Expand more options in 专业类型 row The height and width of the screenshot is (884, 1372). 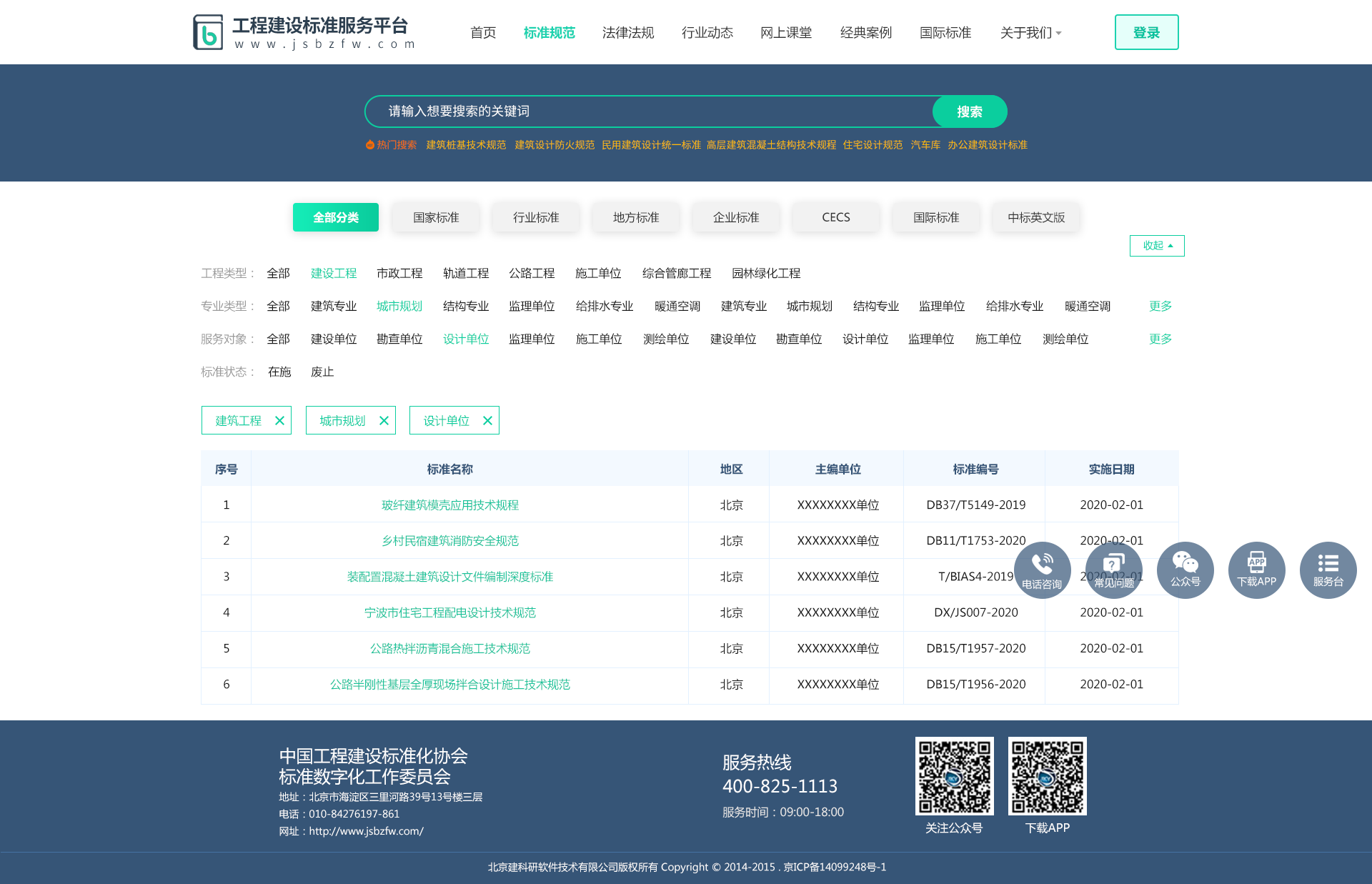[1160, 306]
